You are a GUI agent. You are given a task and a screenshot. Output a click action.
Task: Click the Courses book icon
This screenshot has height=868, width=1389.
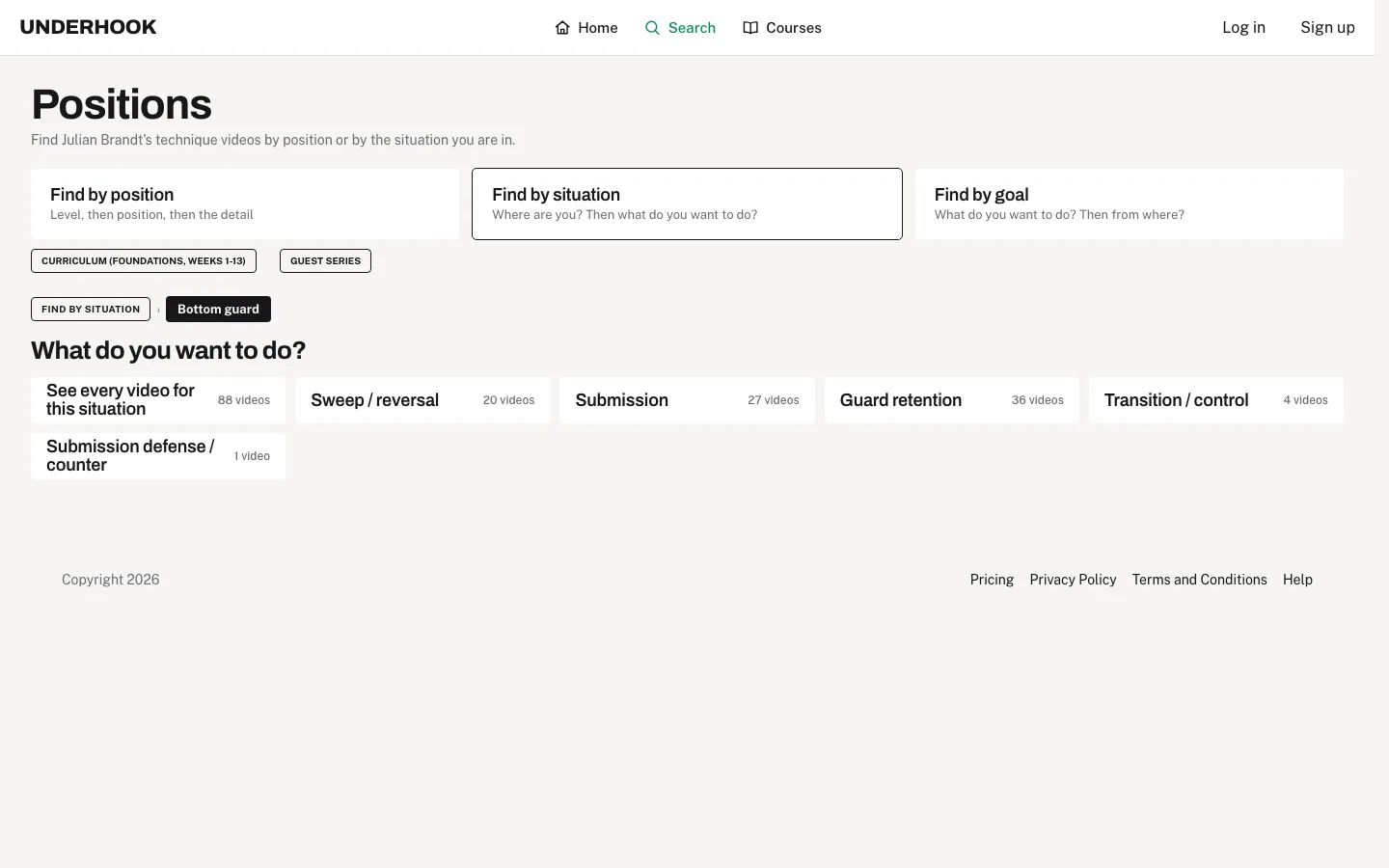click(750, 28)
